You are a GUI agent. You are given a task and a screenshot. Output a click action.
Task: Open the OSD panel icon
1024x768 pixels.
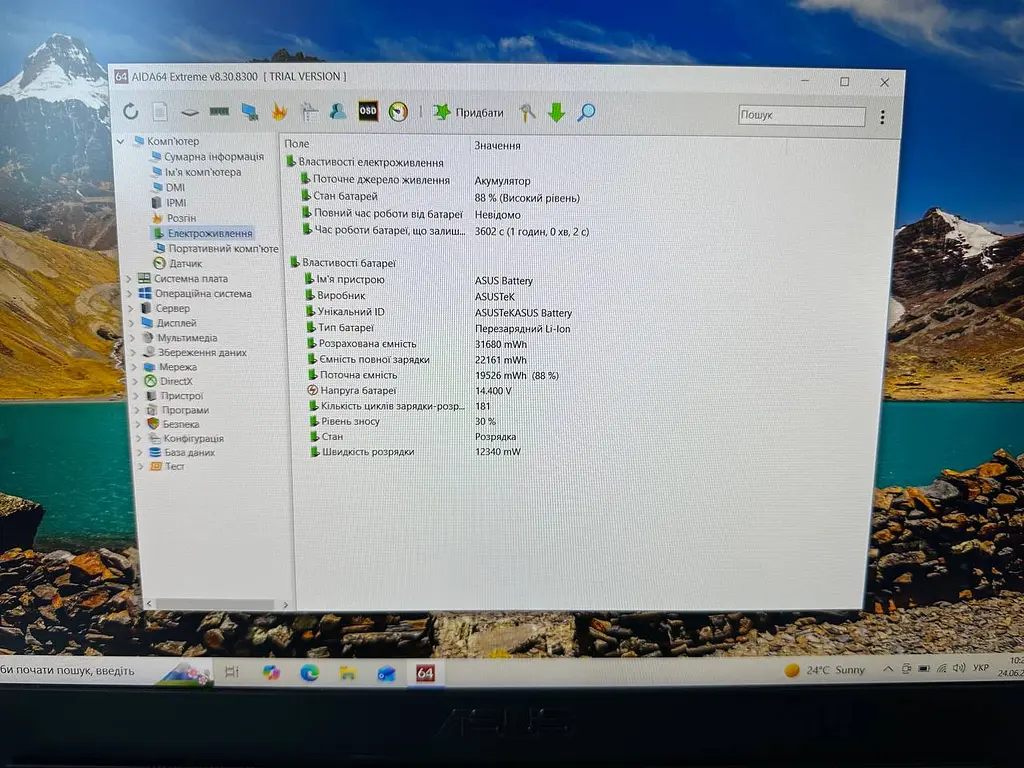click(x=368, y=111)
